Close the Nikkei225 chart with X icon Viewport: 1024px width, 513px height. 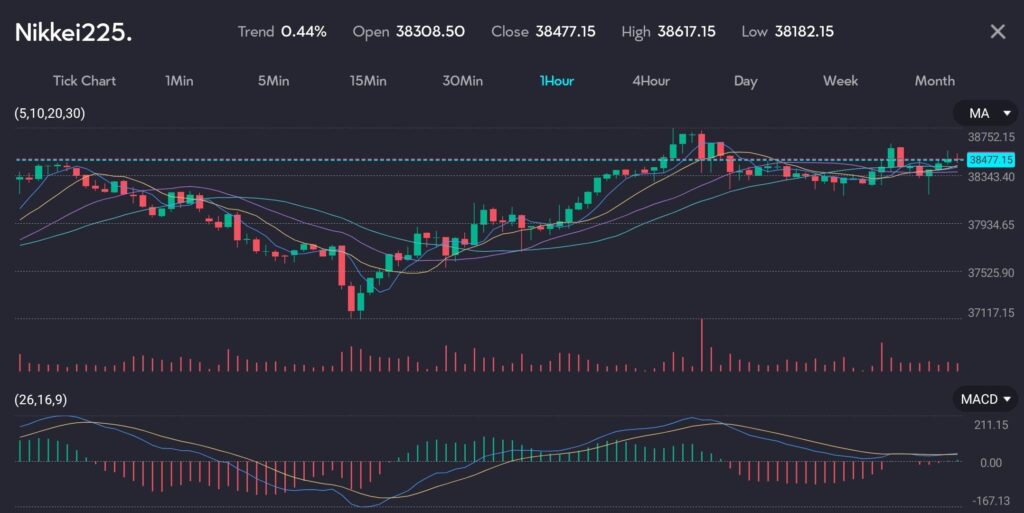point(997,32)
